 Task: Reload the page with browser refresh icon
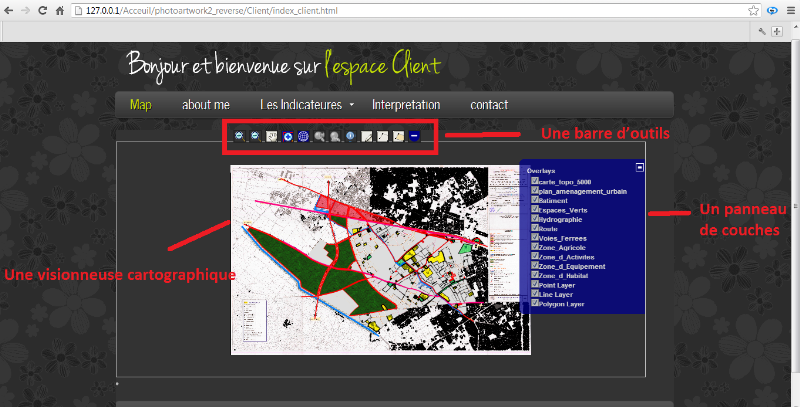(x=43, y=10)
